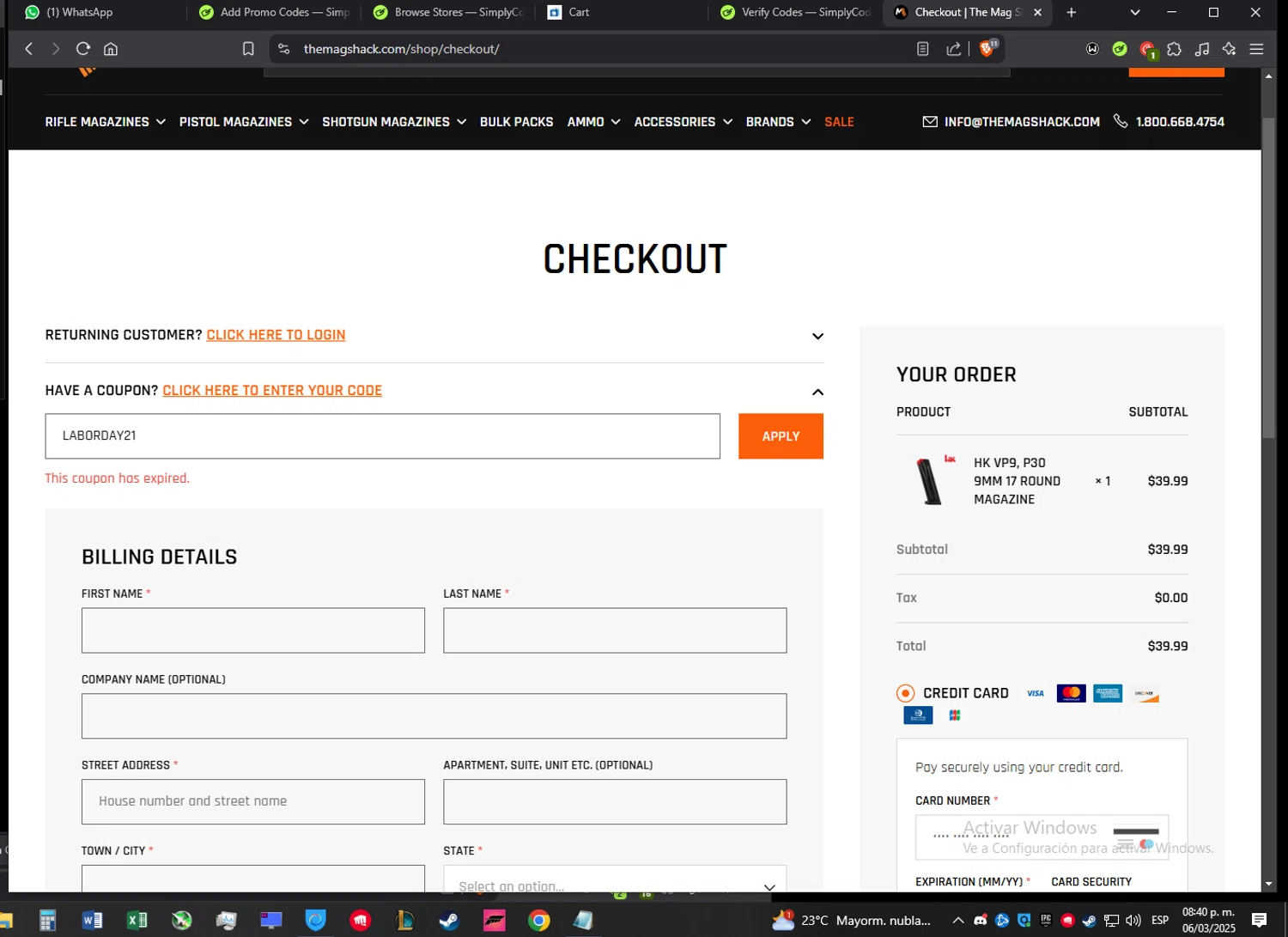This screenshot has width=1288, height=937.
Task: Click the phone icon beside 1.800.668.4754
Action: (x=1121, y=121)
